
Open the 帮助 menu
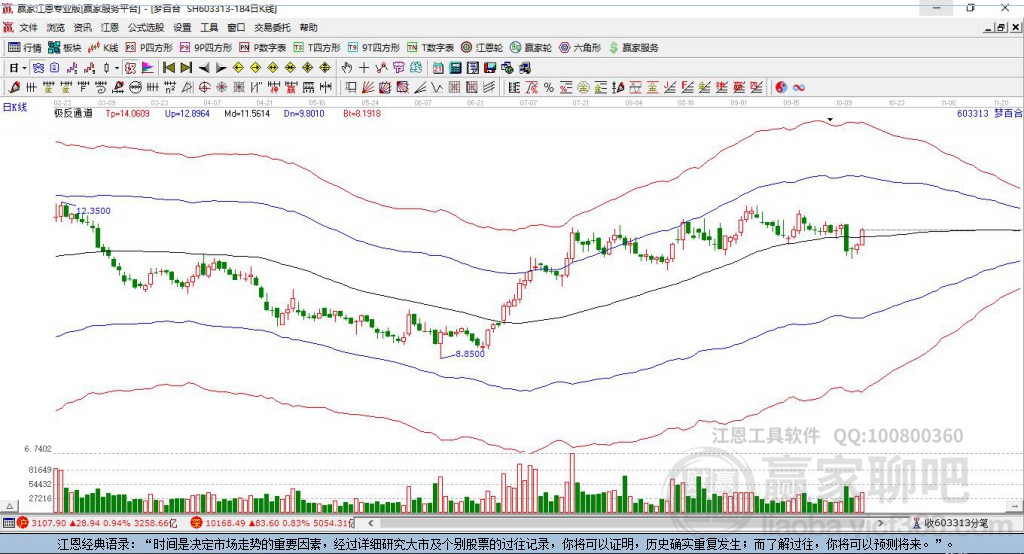[x=308, y=27]
